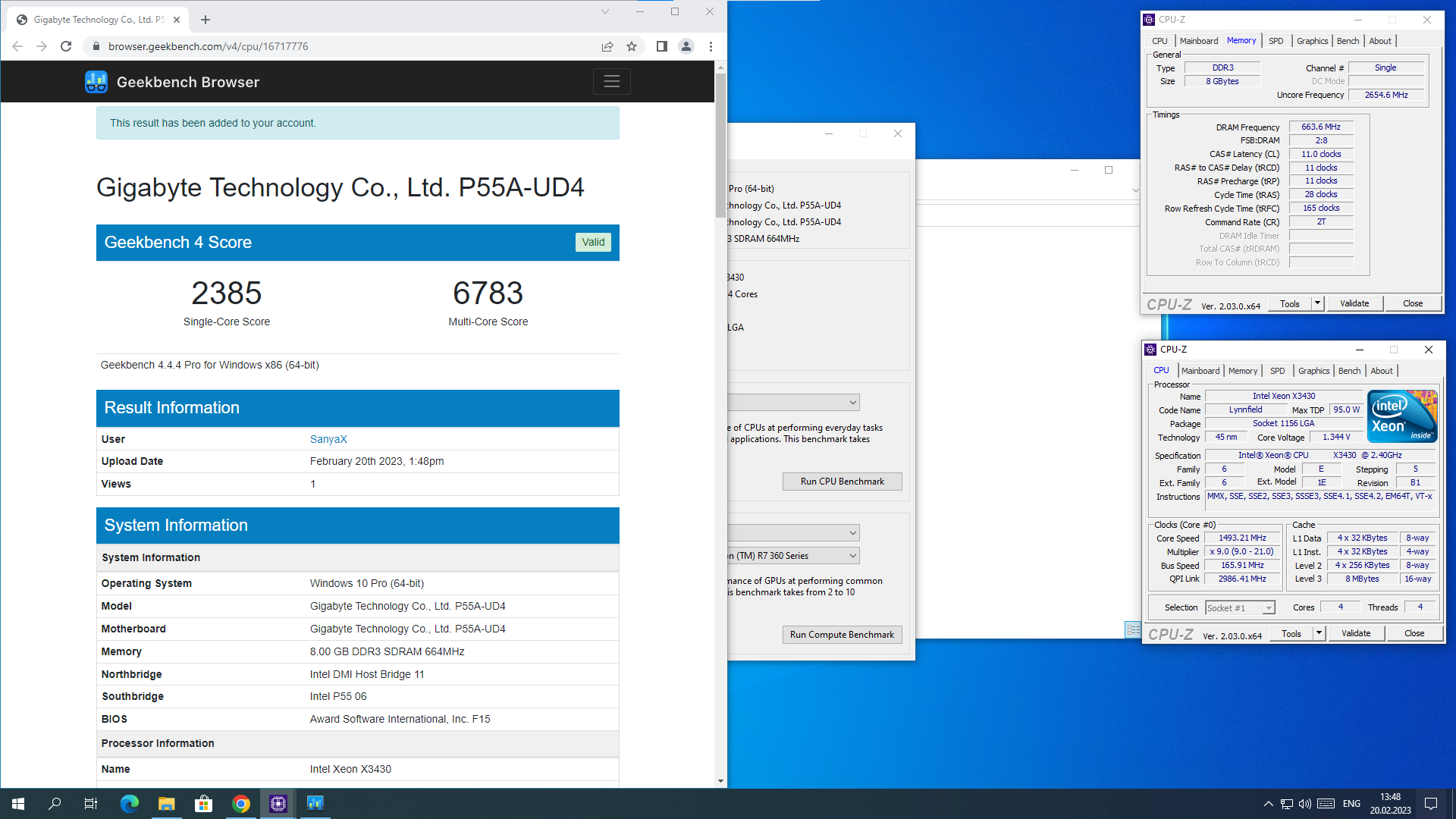Open R7 360 Series GPU dropdown
1456x819 pixels.
click(793, 556)
